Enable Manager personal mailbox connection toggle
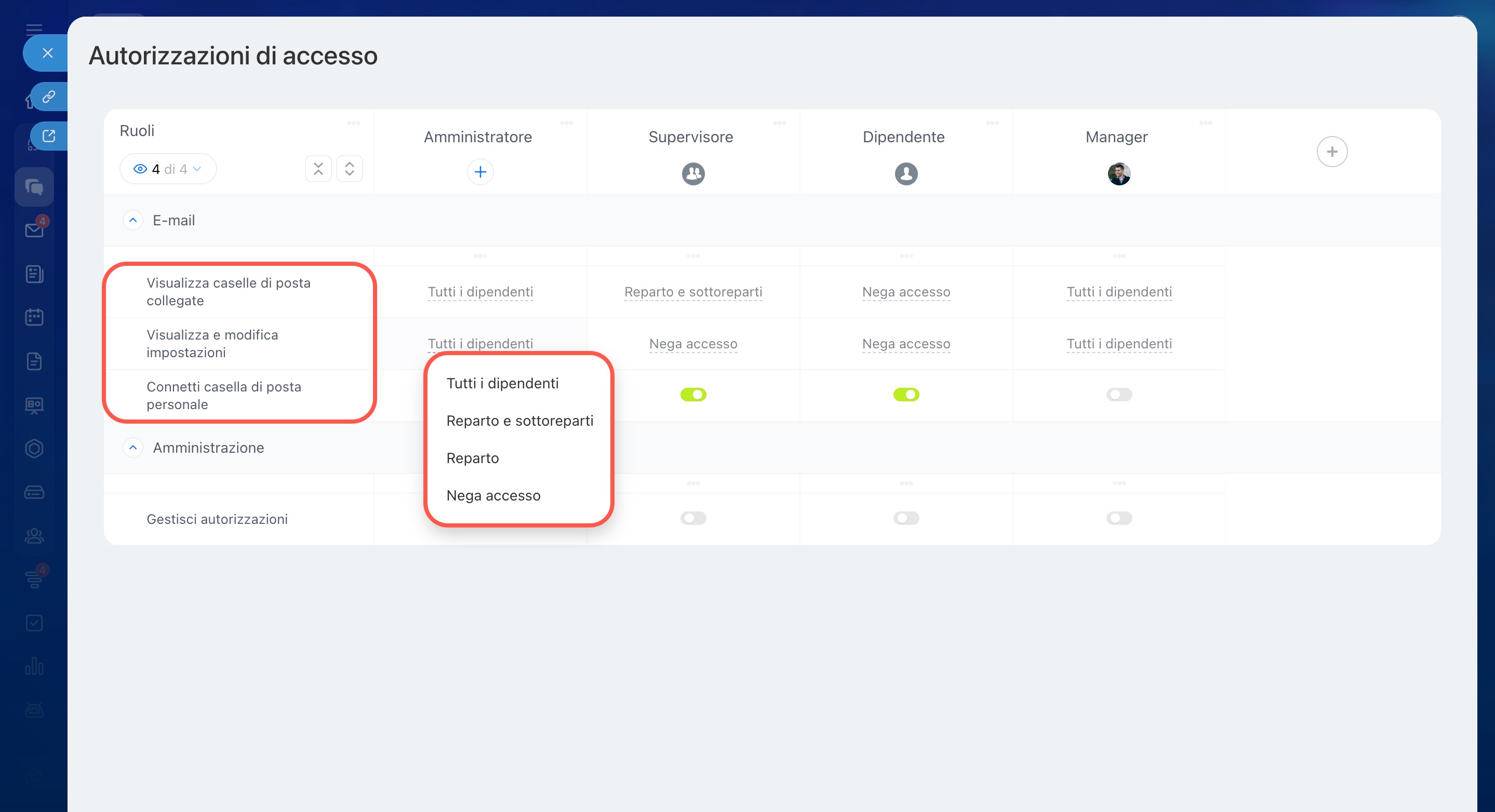Screen dimensions: 1495x812 1118,395
